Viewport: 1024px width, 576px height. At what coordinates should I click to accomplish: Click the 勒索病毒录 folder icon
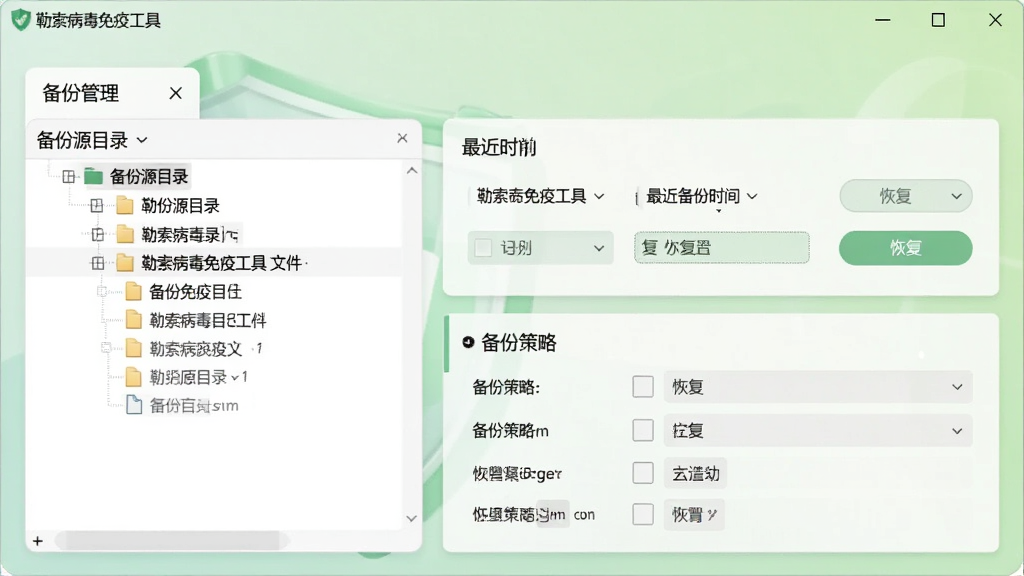[x=125, y=234]
